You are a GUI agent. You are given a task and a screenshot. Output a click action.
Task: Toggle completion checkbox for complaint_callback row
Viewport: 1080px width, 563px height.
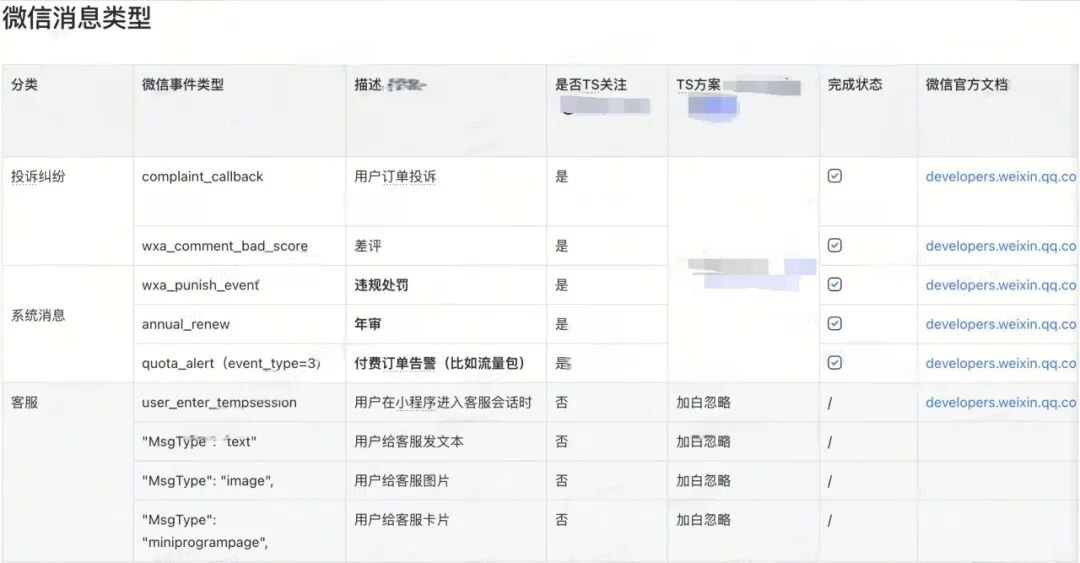coord(834,176)
